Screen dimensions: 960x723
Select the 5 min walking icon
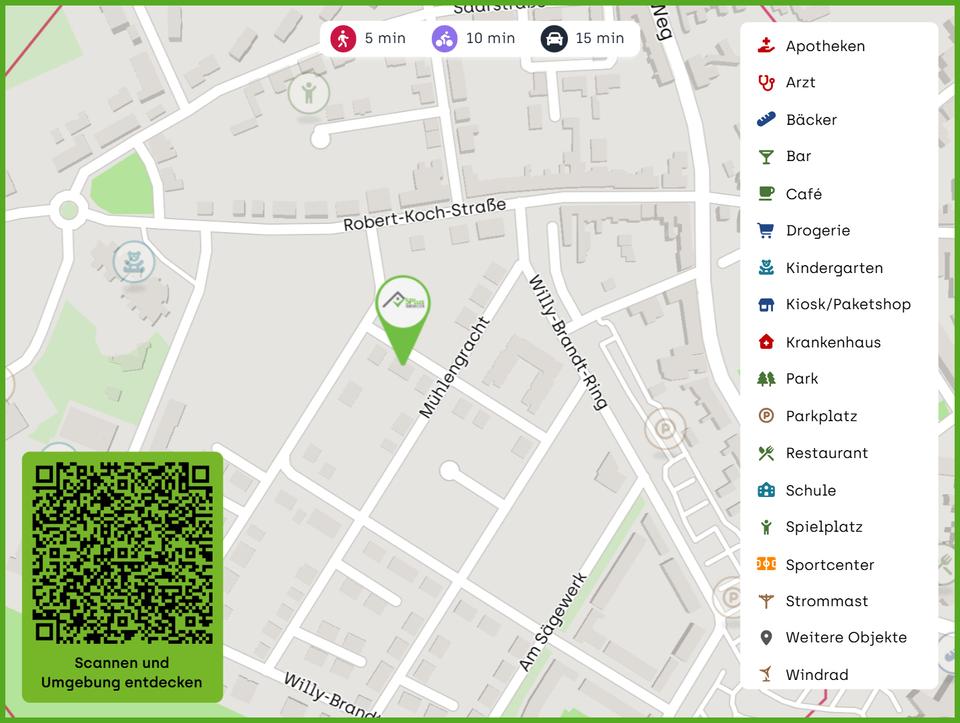[x=344, y=38]
